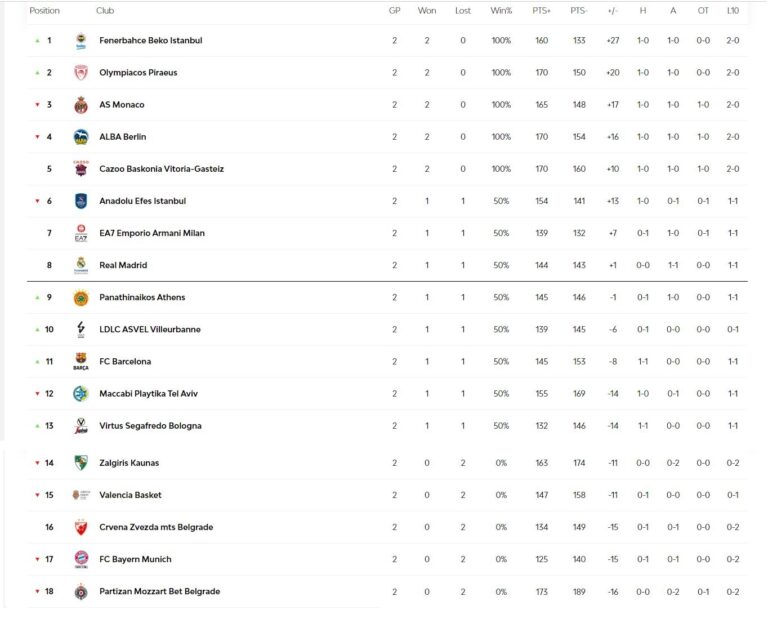The height and width of the screenshot is (623, 768).
Task: Click the Real Madrid club crest
Action: [81, 265]
